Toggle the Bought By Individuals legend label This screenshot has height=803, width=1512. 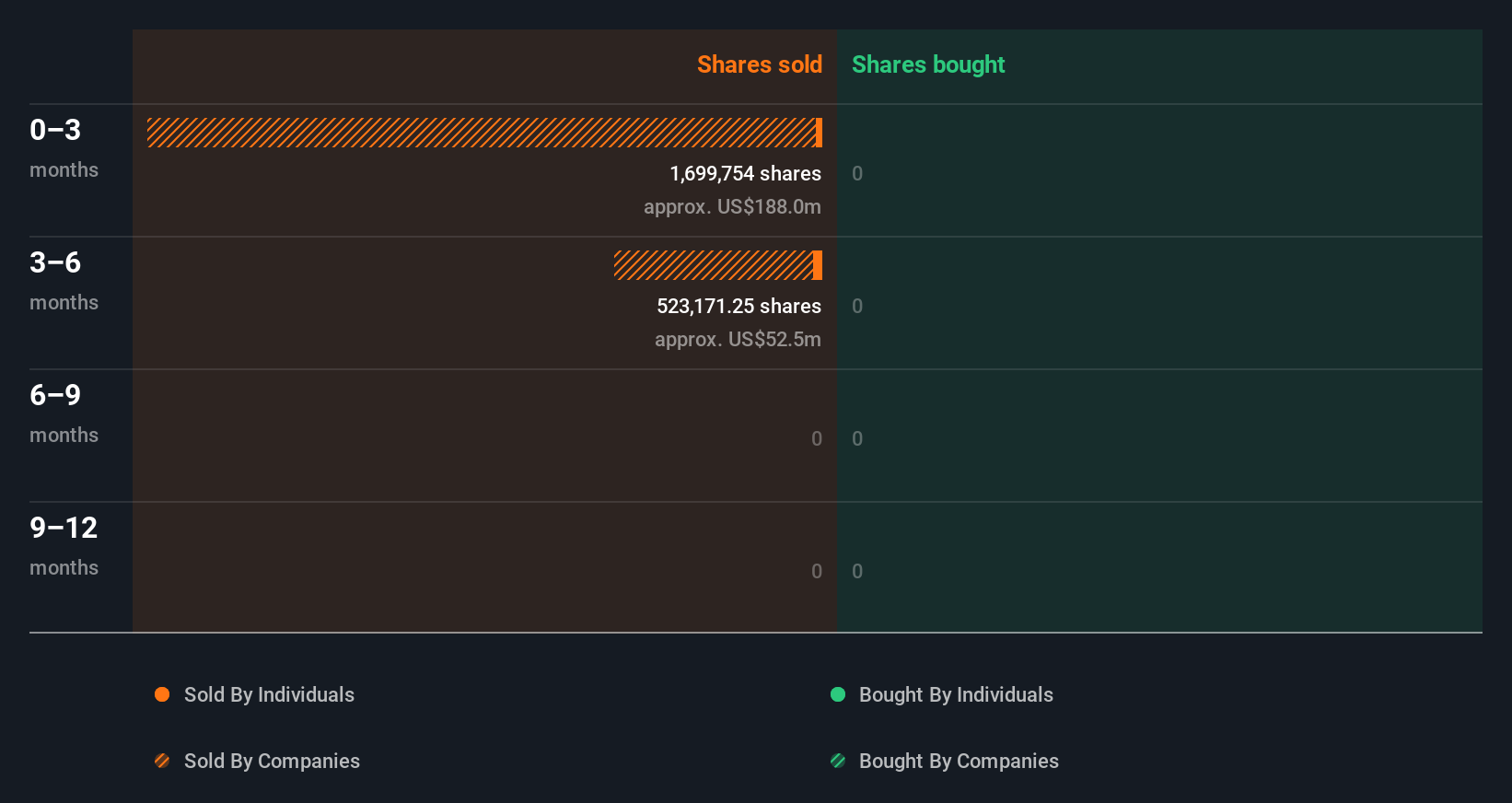click(x=956, y=694)
